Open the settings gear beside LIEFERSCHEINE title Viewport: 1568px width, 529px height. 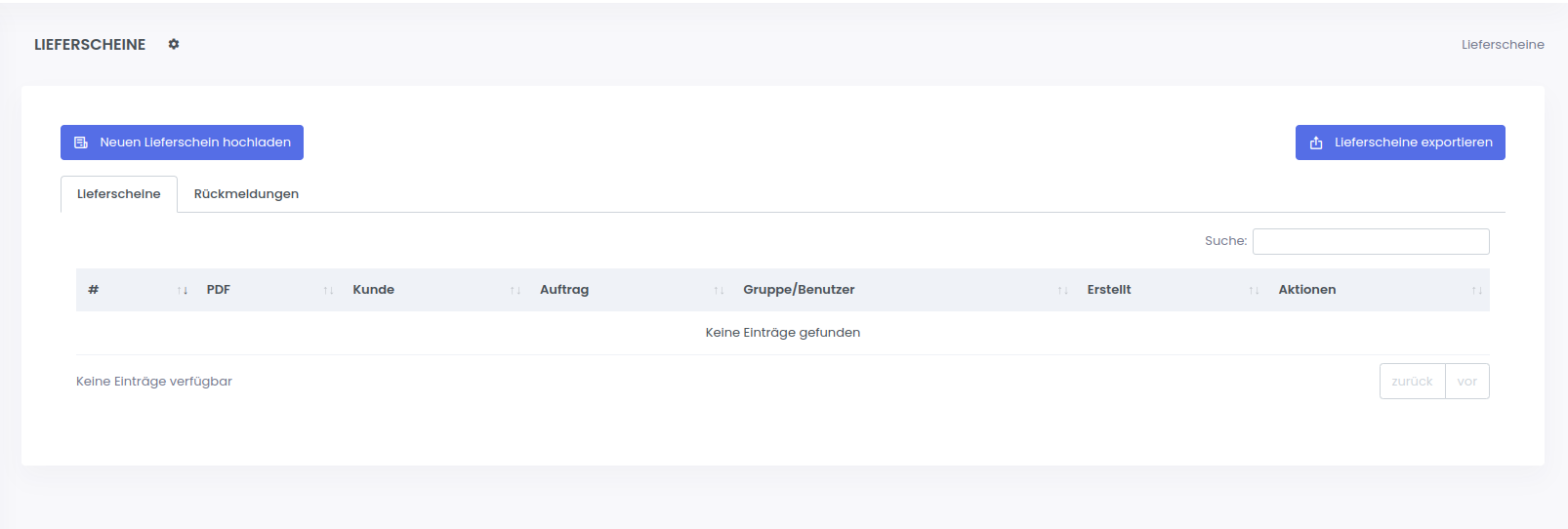click(174, 44)
